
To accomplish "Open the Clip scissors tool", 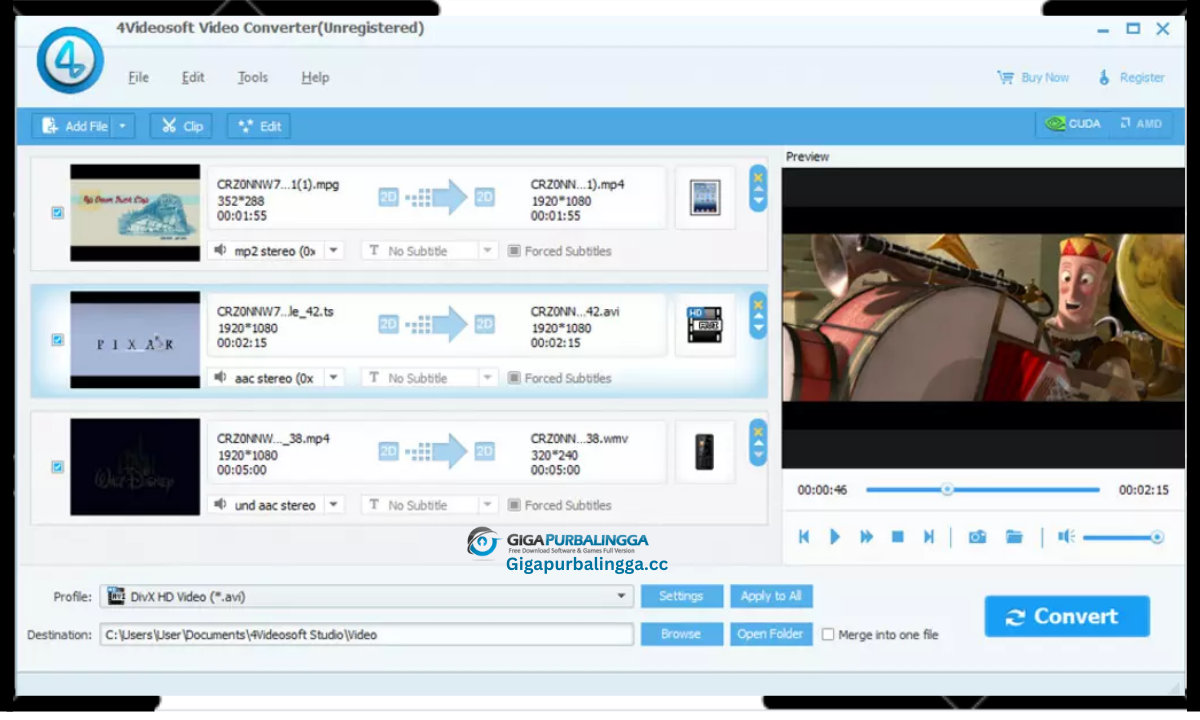I will pyautogui.click(x=182, y=126).
